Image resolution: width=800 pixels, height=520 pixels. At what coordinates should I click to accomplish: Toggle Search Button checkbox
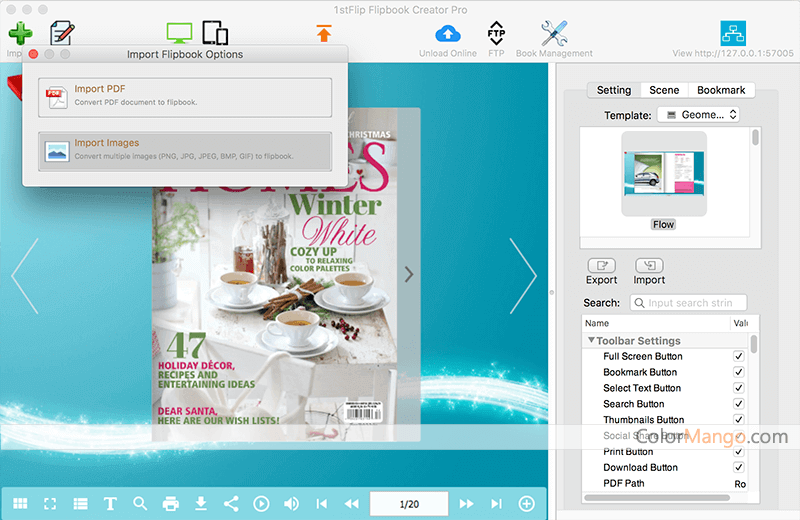[738, 404]
